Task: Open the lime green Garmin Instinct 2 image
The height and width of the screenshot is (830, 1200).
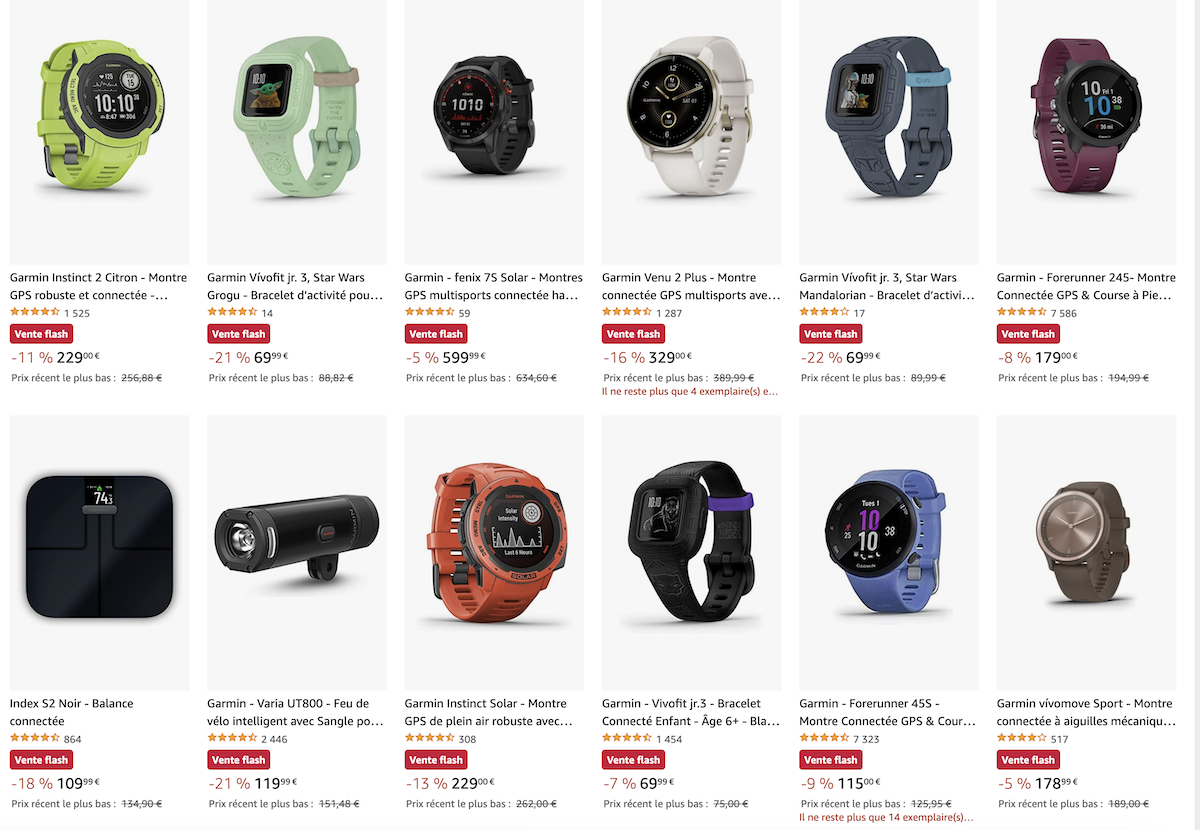Action: pyautogui.click(x=99, y=130)
